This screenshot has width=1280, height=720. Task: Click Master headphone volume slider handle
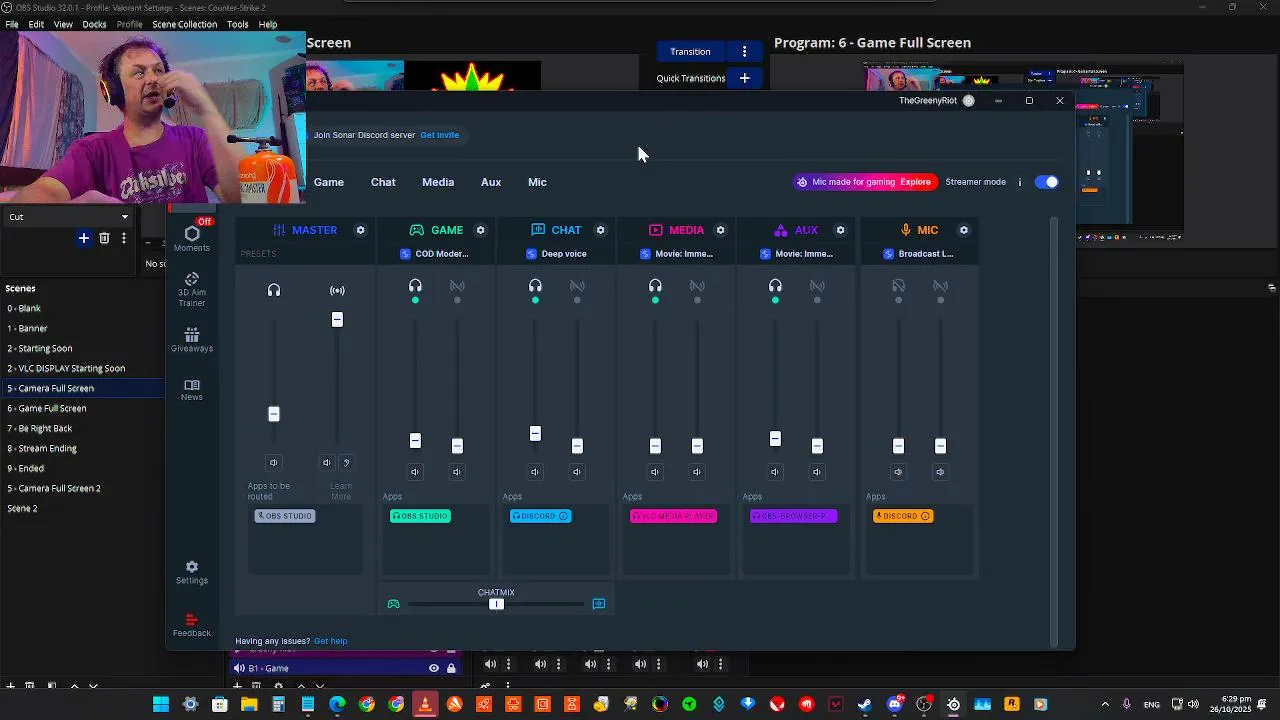point(274,414)
